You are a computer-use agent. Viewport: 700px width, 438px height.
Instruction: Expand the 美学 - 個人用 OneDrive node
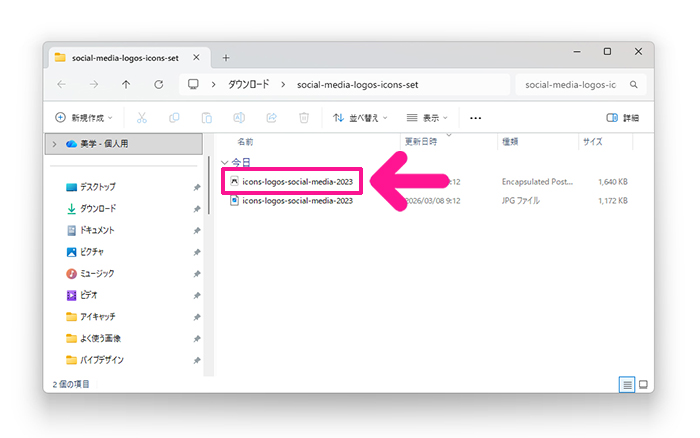click(x=54, y=144)
